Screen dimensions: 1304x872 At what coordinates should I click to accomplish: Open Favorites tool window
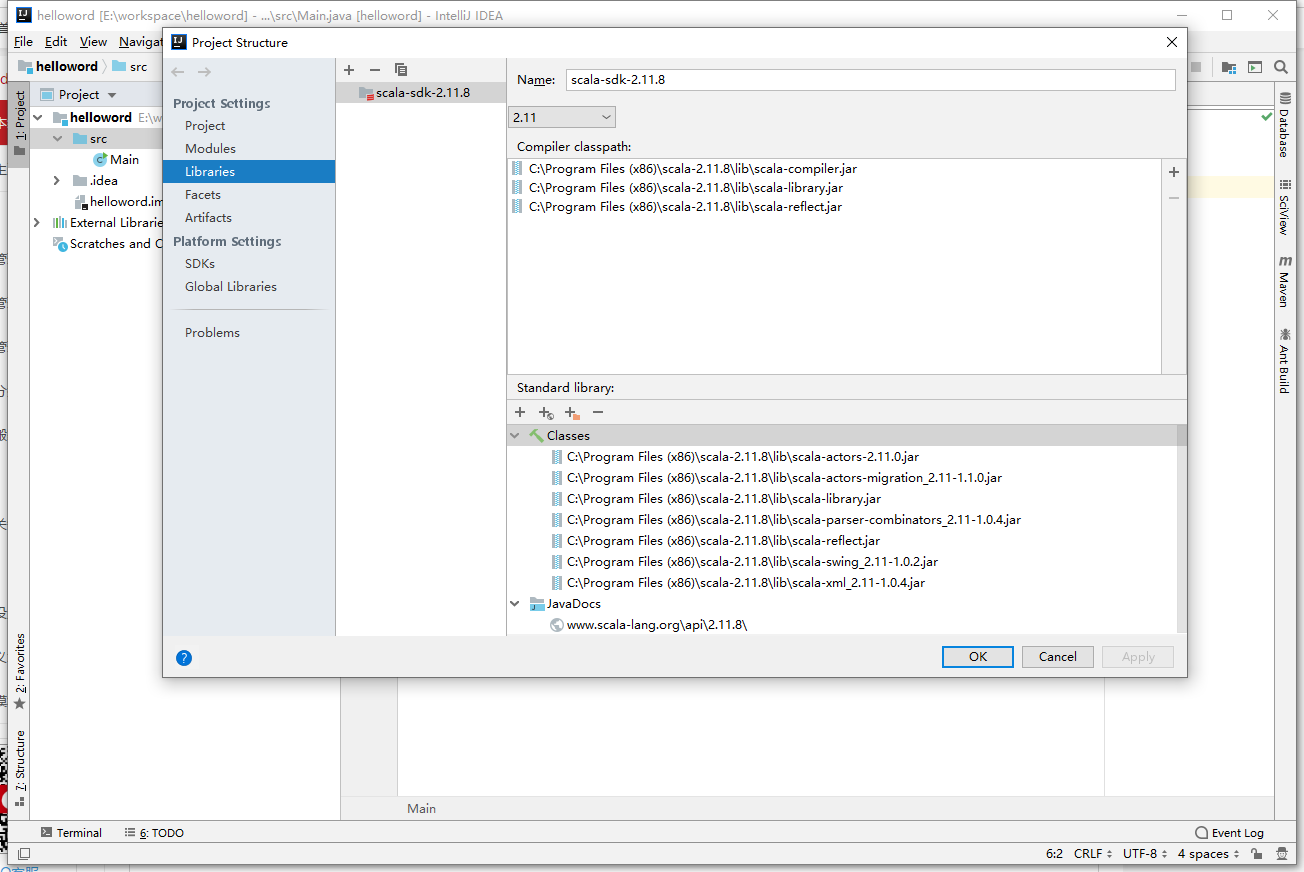(x=19, y=672)
